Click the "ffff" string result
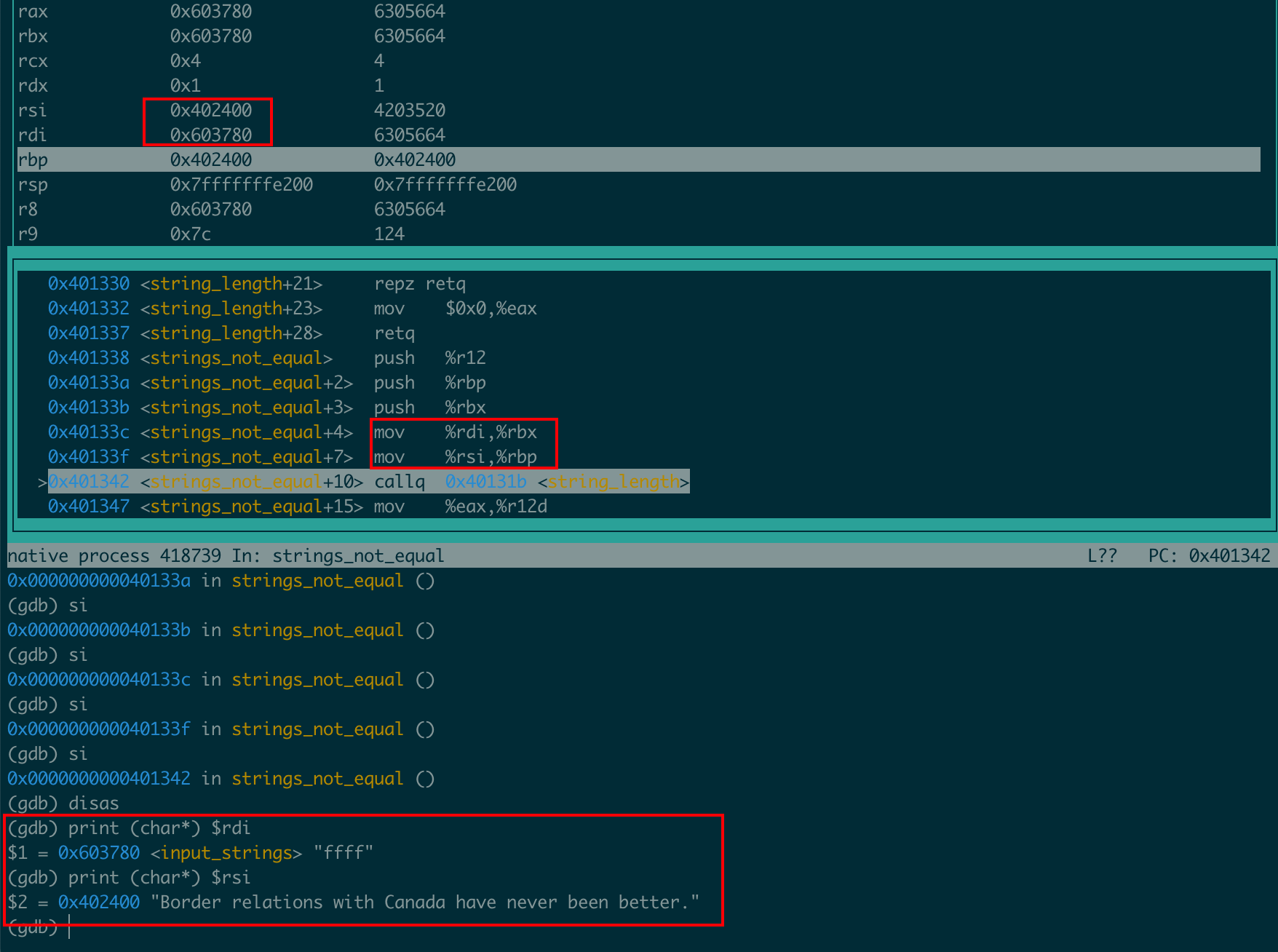This screenshot has width=1278, height=952. coord(344,853)
